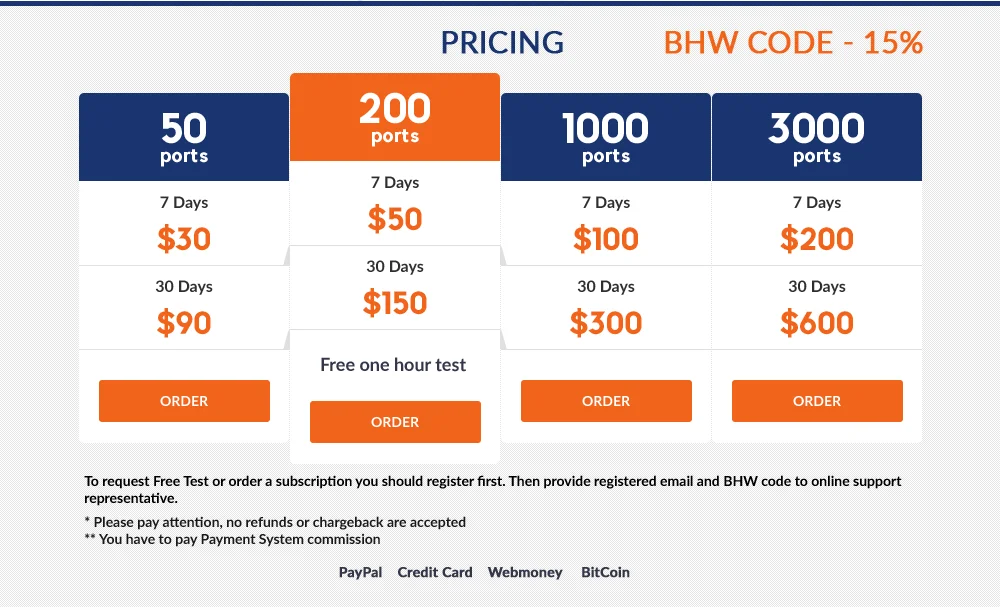Select the $300 thirty-day price
The width and height of the screenshot is (1000, 607).
pyautogui.click(x=606, y=323)
